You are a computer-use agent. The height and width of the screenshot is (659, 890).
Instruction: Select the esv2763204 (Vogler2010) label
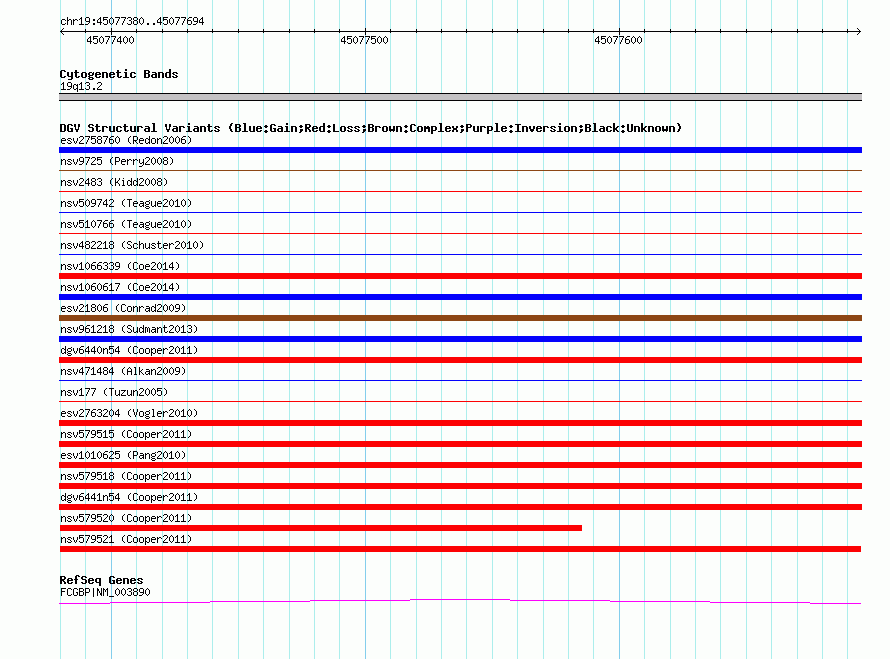pyautogui.click(x=129, y=413)
